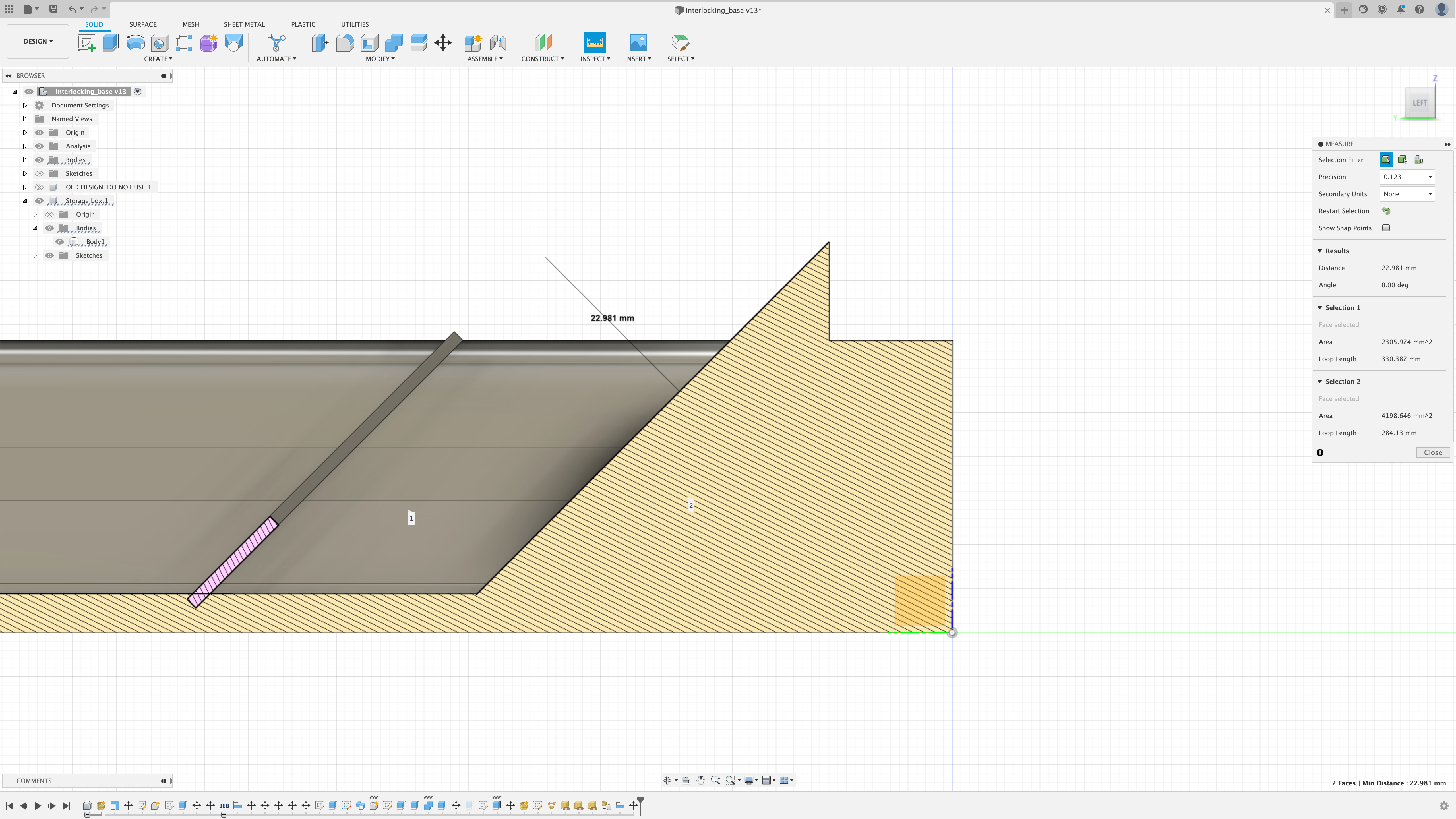This screenshot has width=1456, height=819.
Task: Activate the Extrude tool
Action: (110, 42)
